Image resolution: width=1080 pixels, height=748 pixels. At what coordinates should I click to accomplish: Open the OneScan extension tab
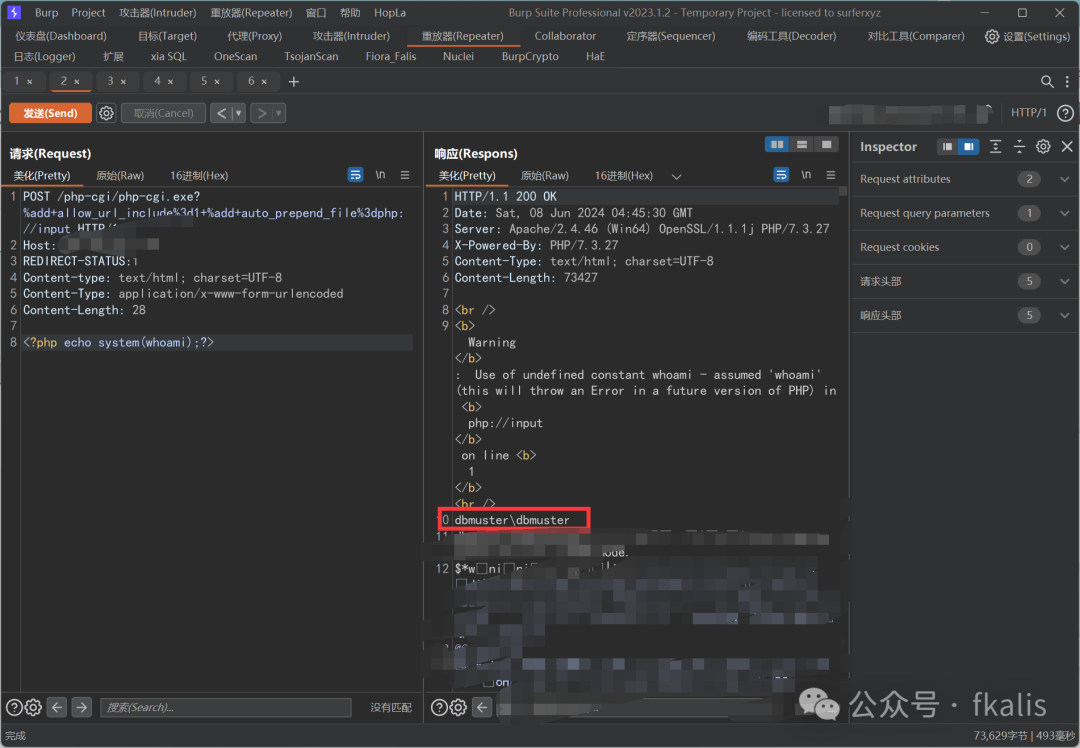pyautogui.click(x=236, y=56)
